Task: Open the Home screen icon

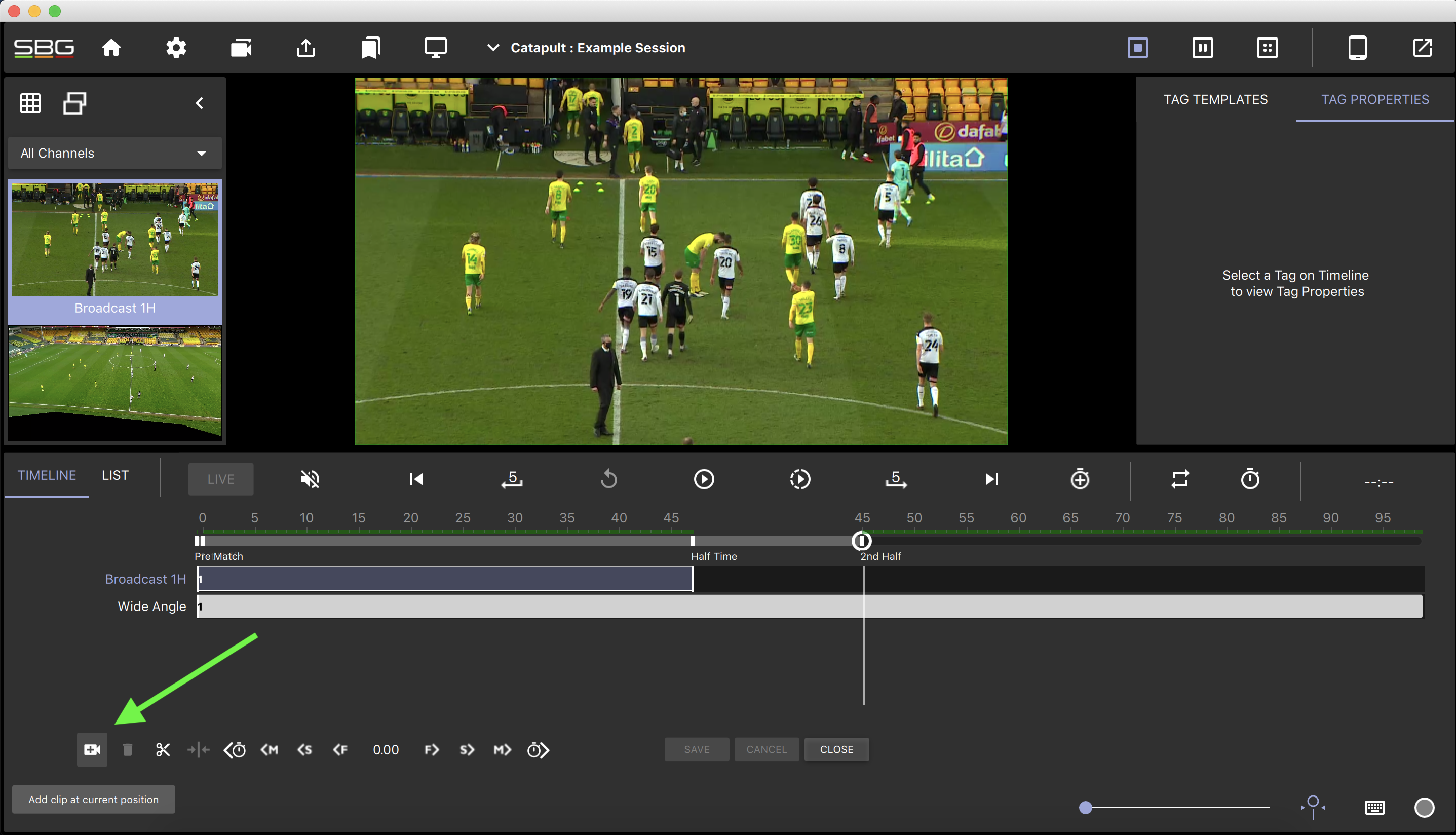Action: click(x=111, y=48)
